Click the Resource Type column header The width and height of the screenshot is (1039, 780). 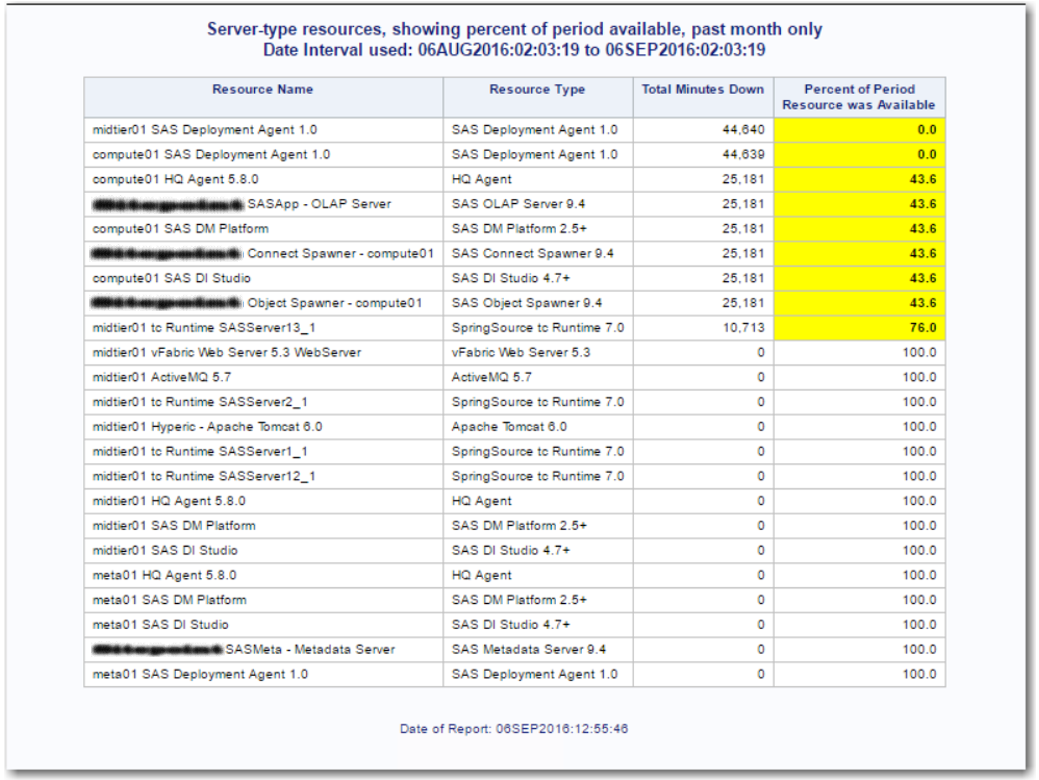pyautogui.click(x=537, y=90)
